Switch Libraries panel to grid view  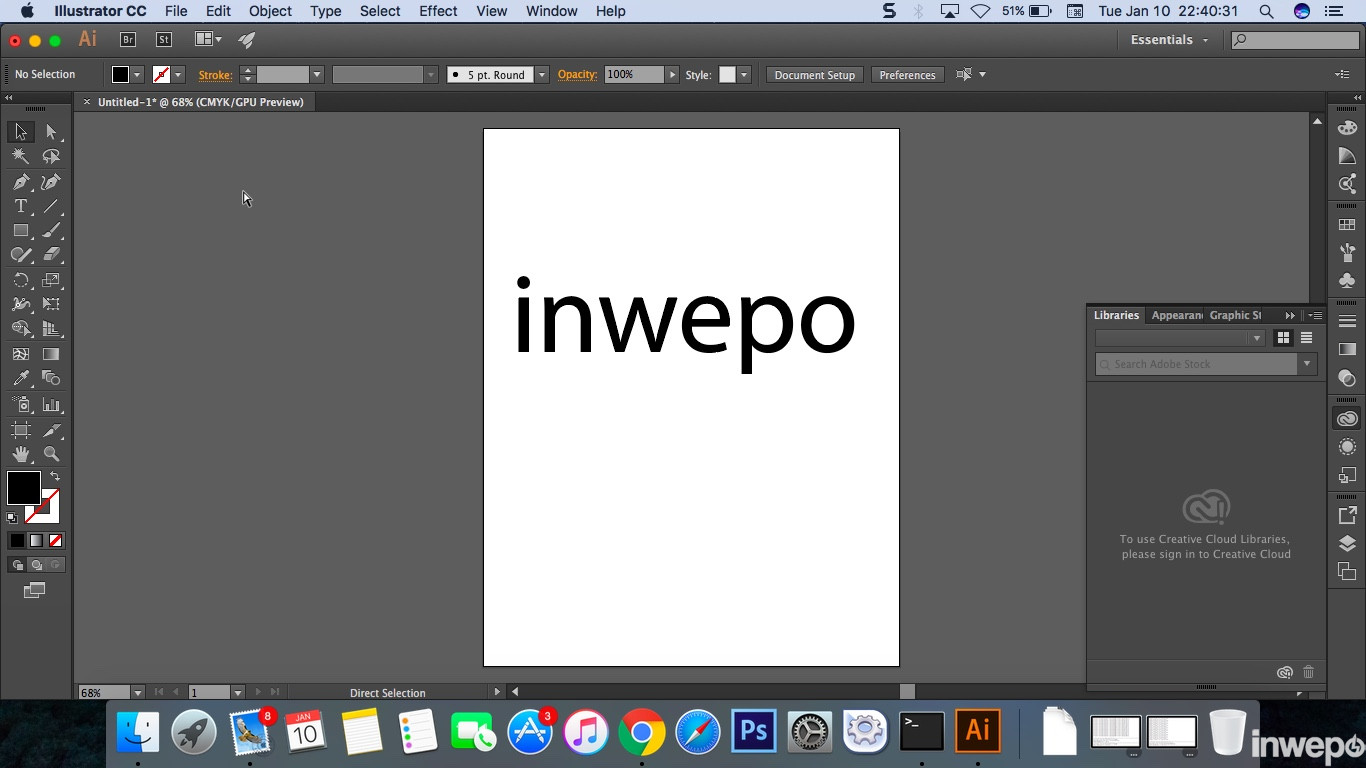1283,338
